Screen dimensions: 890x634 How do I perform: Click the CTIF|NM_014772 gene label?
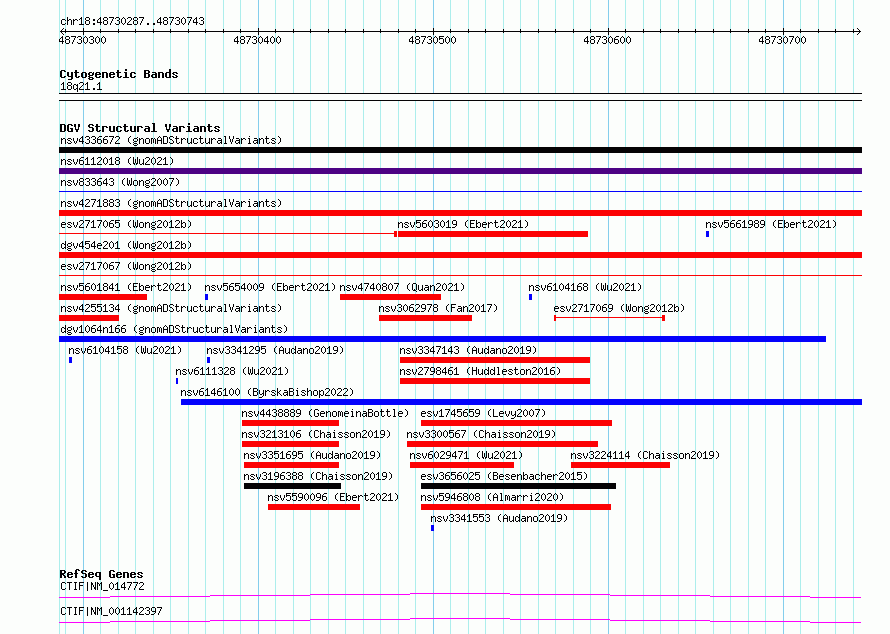tap(102, 586)
